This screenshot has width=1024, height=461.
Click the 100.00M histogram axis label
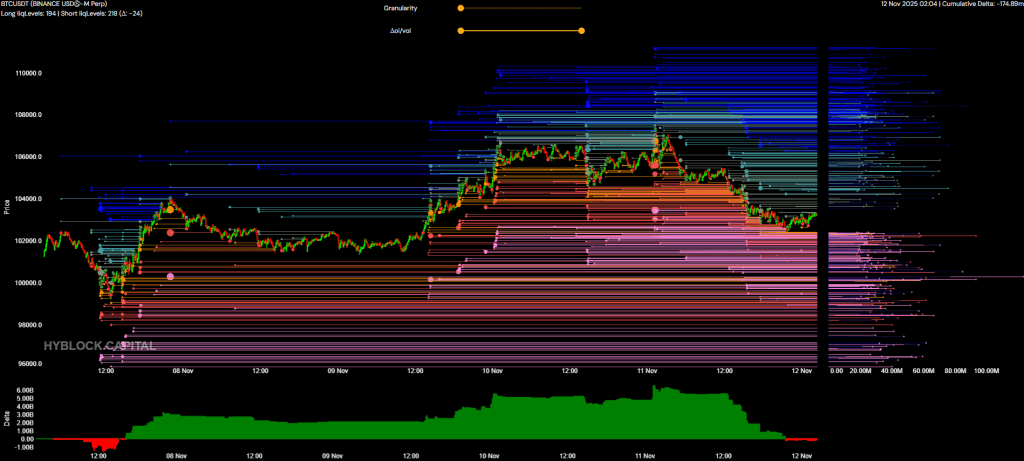point(986,371)
